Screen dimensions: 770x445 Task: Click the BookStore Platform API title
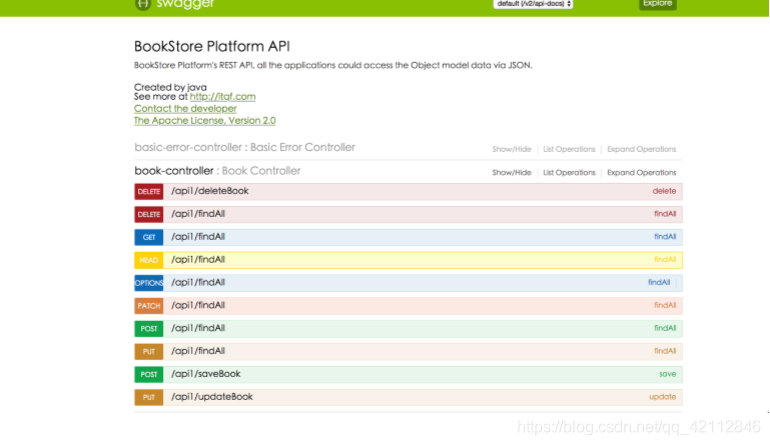[x=212, y=46]
